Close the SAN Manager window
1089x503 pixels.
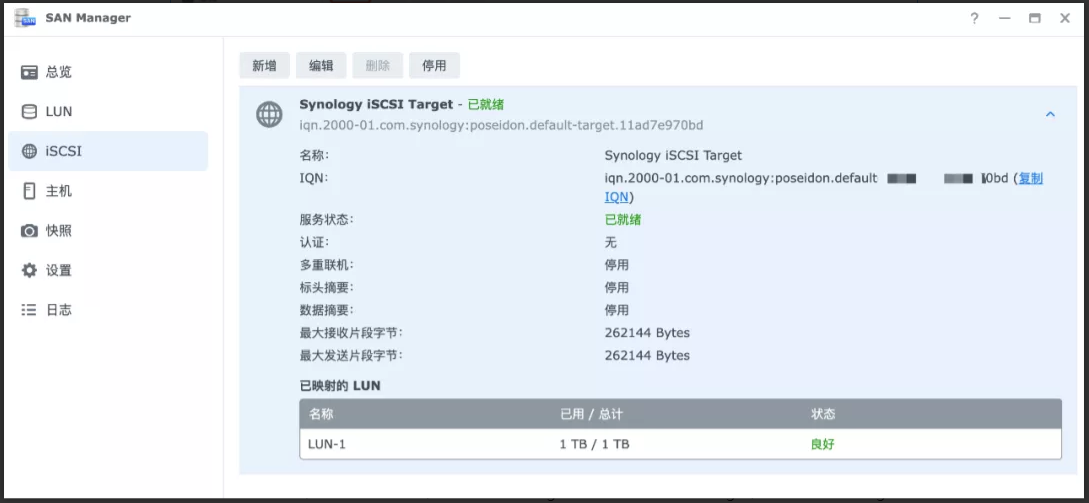tap(1065, 19)
